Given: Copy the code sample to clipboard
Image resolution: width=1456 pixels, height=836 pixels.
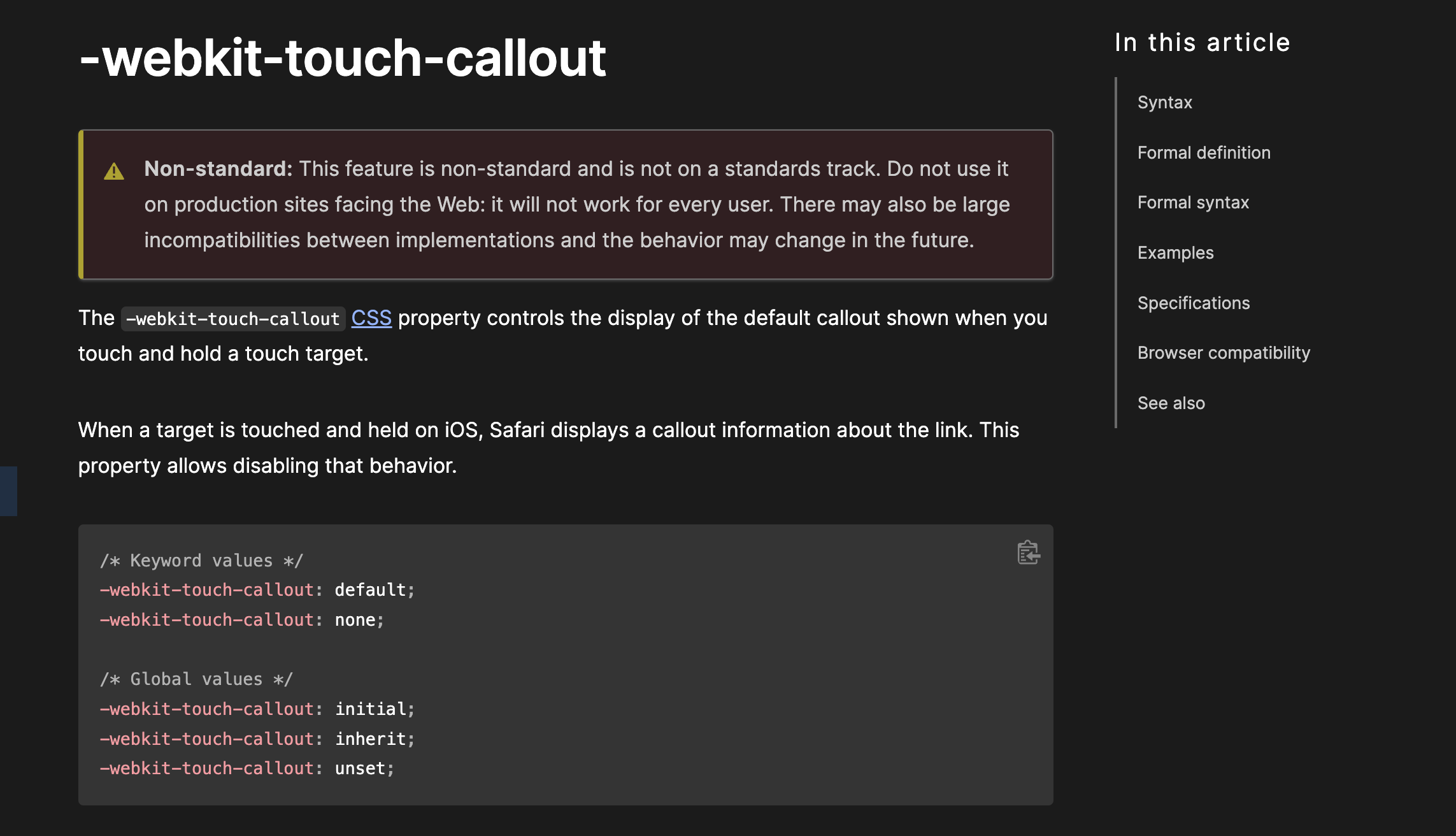Looking at the screenshot, I should 1028,552.
